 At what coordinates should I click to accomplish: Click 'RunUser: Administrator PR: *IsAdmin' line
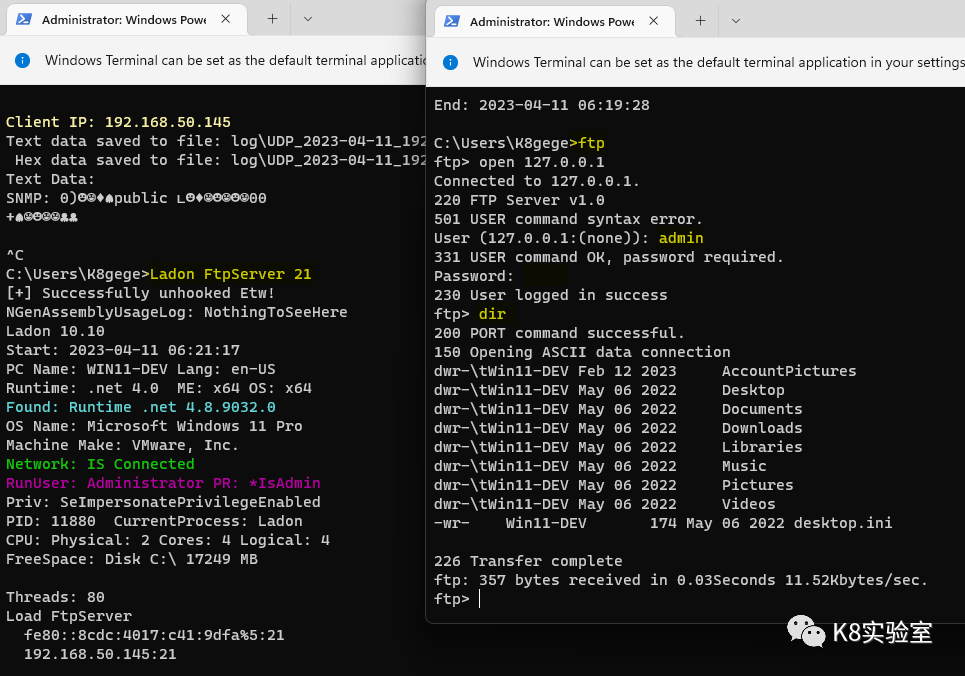point(163,483)
